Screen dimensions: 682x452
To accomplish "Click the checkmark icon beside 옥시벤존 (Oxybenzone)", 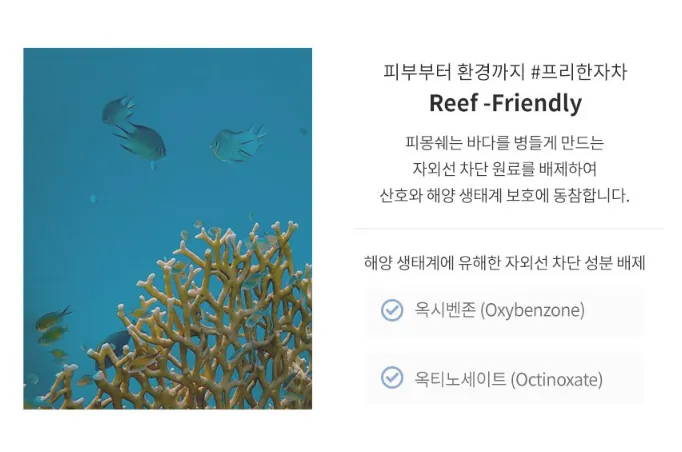I will coord(392,310).
